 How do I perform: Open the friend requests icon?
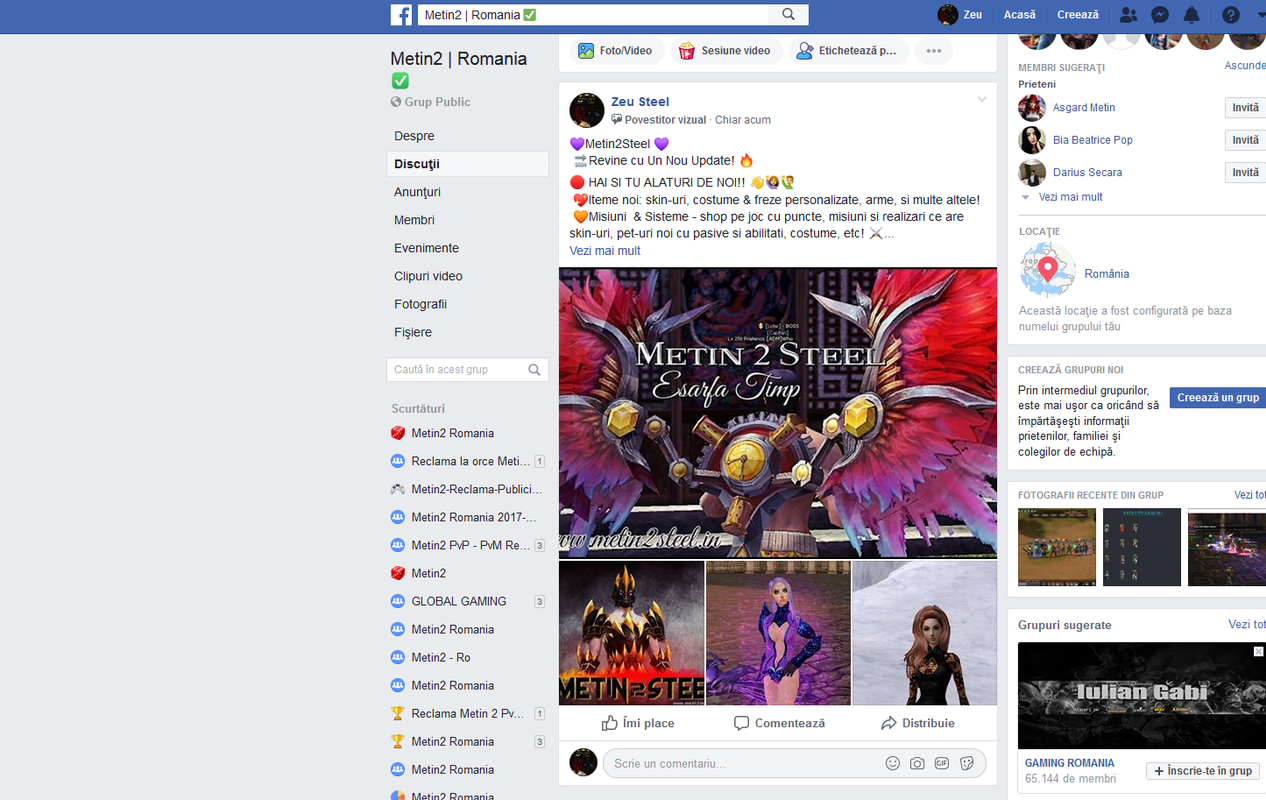1128,15
